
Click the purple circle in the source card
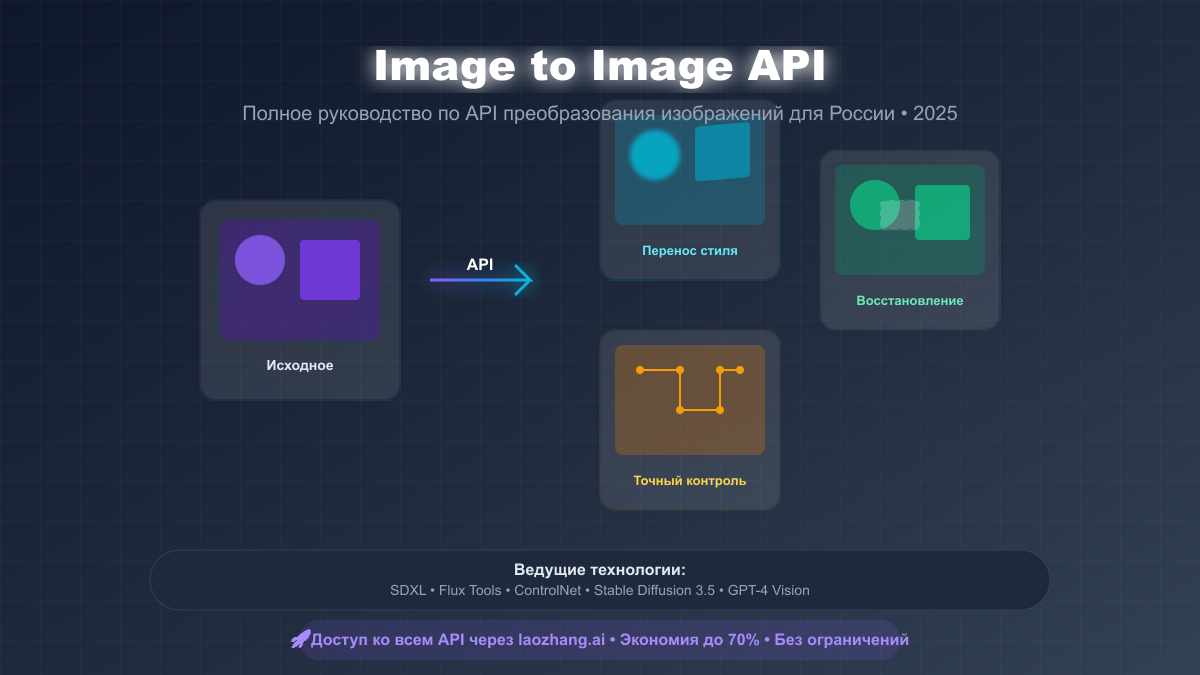260,260
